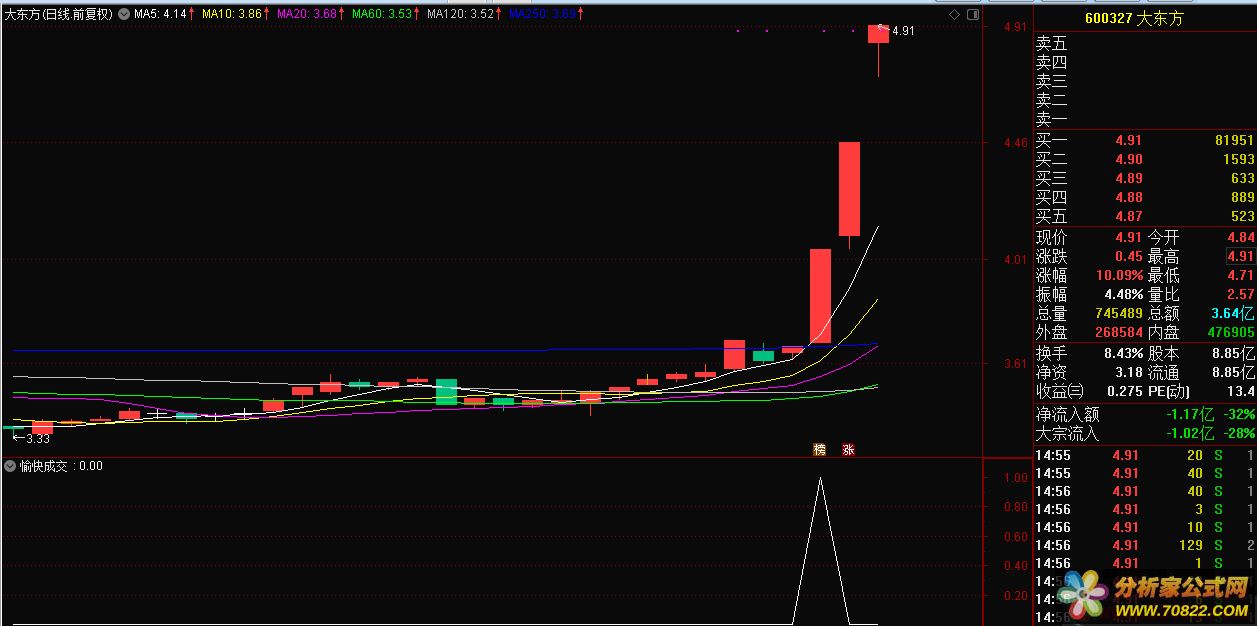Click the 14:56 tick with volume 3

pyautogui.click(x=1144, y=509)
